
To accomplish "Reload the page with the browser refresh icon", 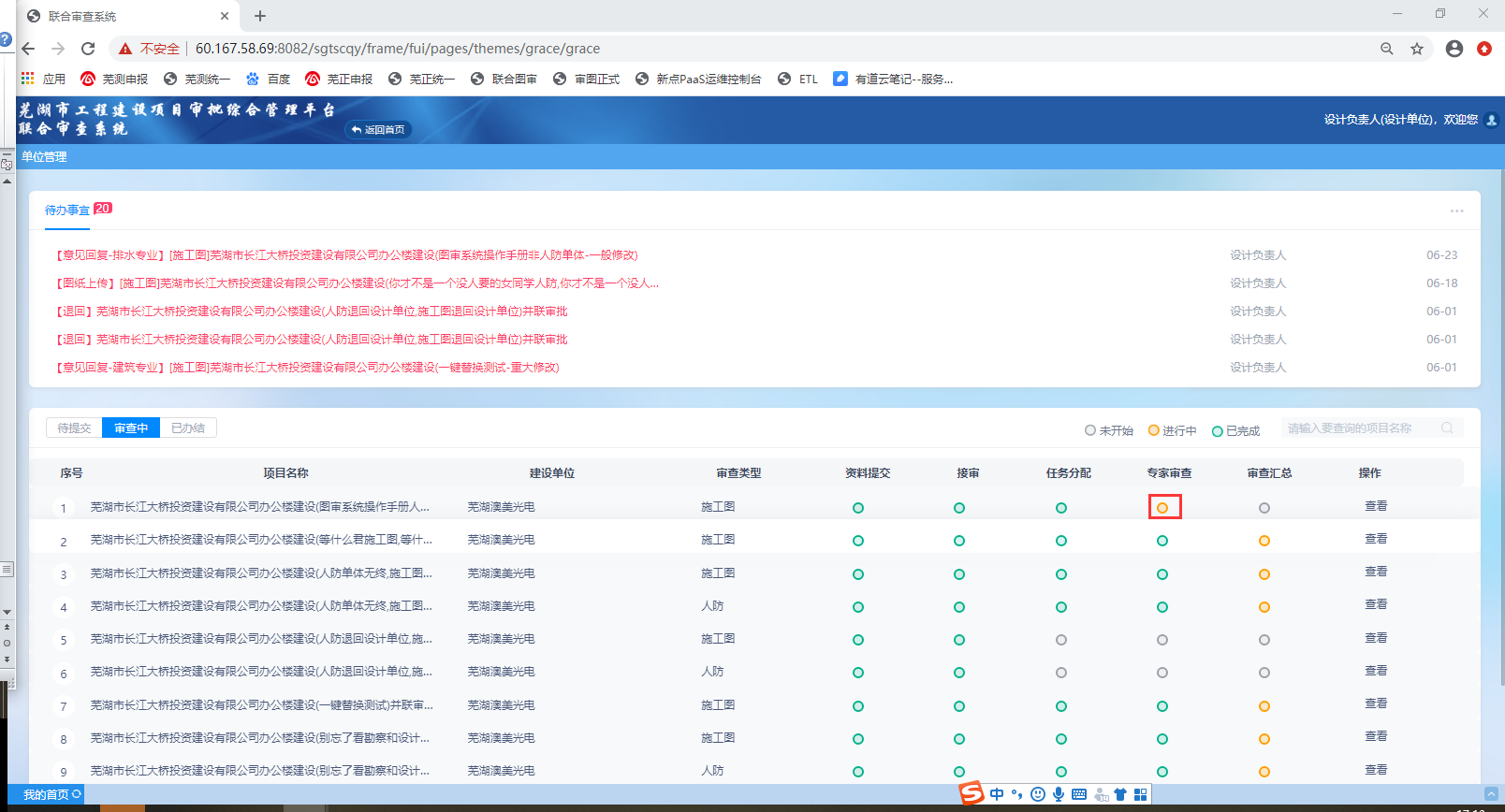I will [88, 49].
